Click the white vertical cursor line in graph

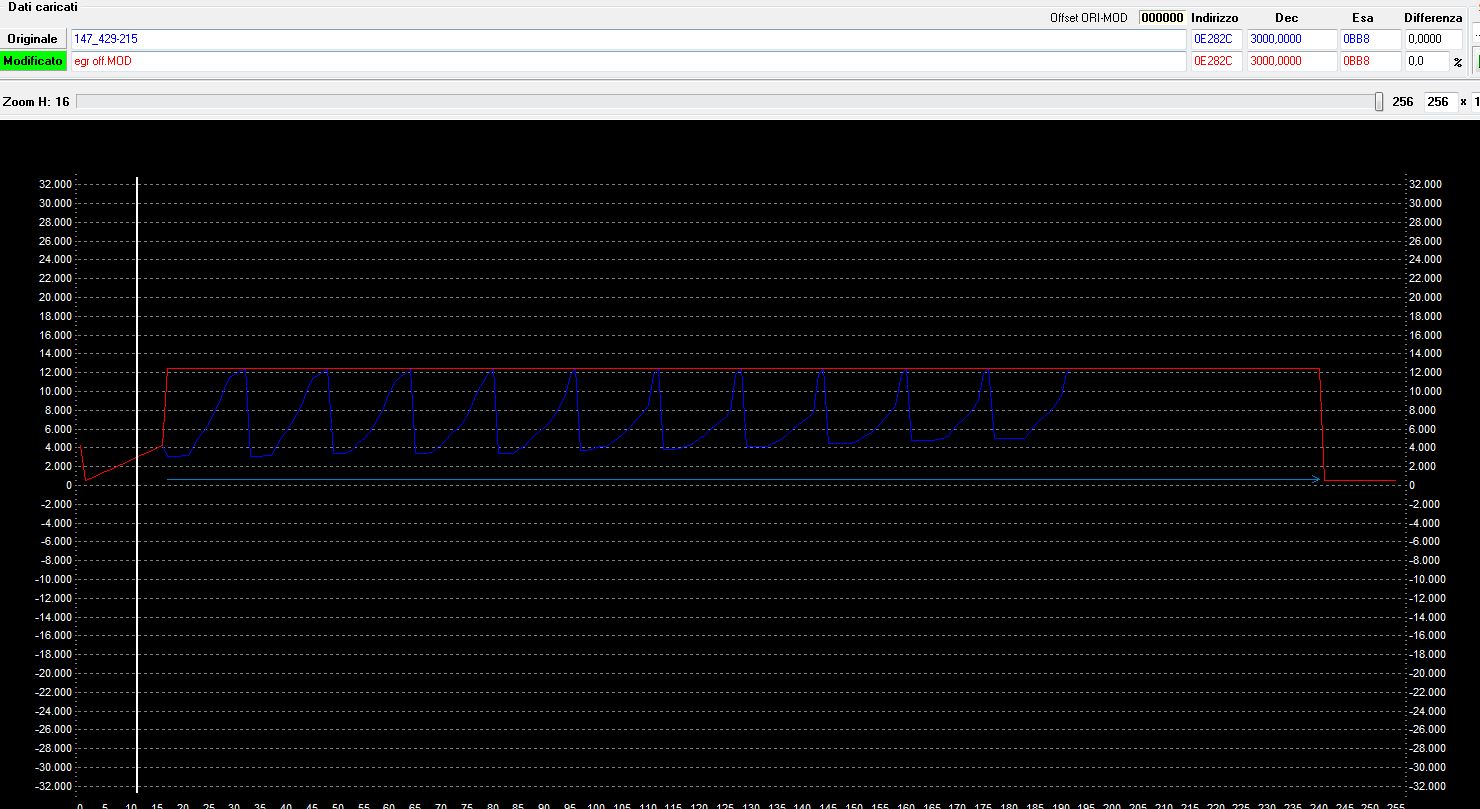137,600
